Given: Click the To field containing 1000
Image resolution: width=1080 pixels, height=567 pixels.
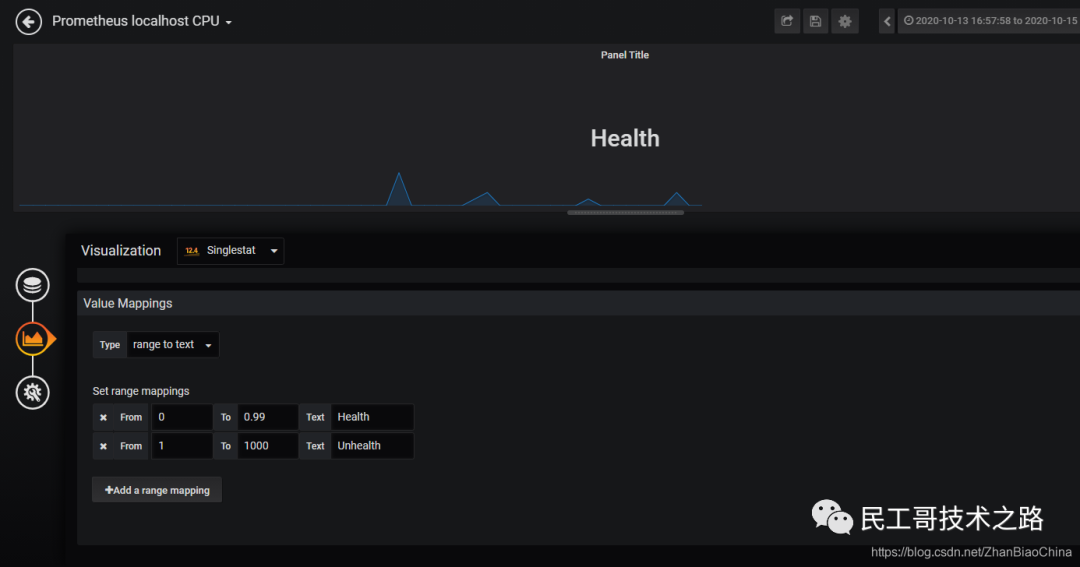Looking at the screenshot, I should coord(267,446).
